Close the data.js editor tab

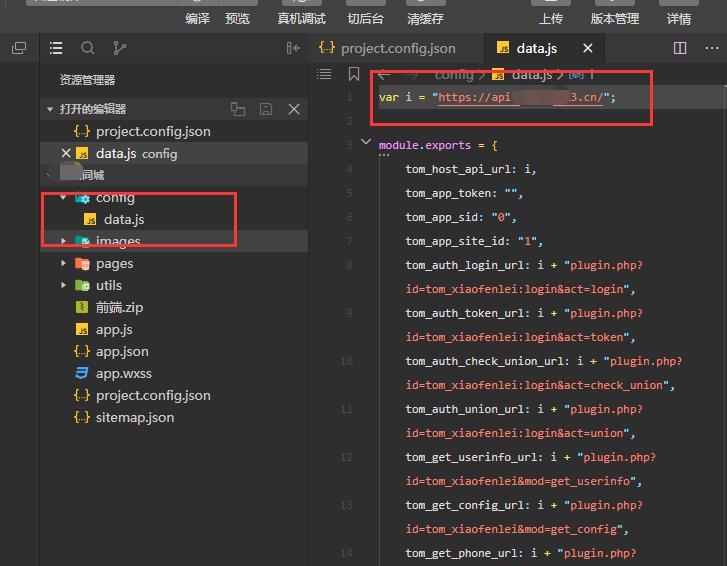tap(587, 48)
